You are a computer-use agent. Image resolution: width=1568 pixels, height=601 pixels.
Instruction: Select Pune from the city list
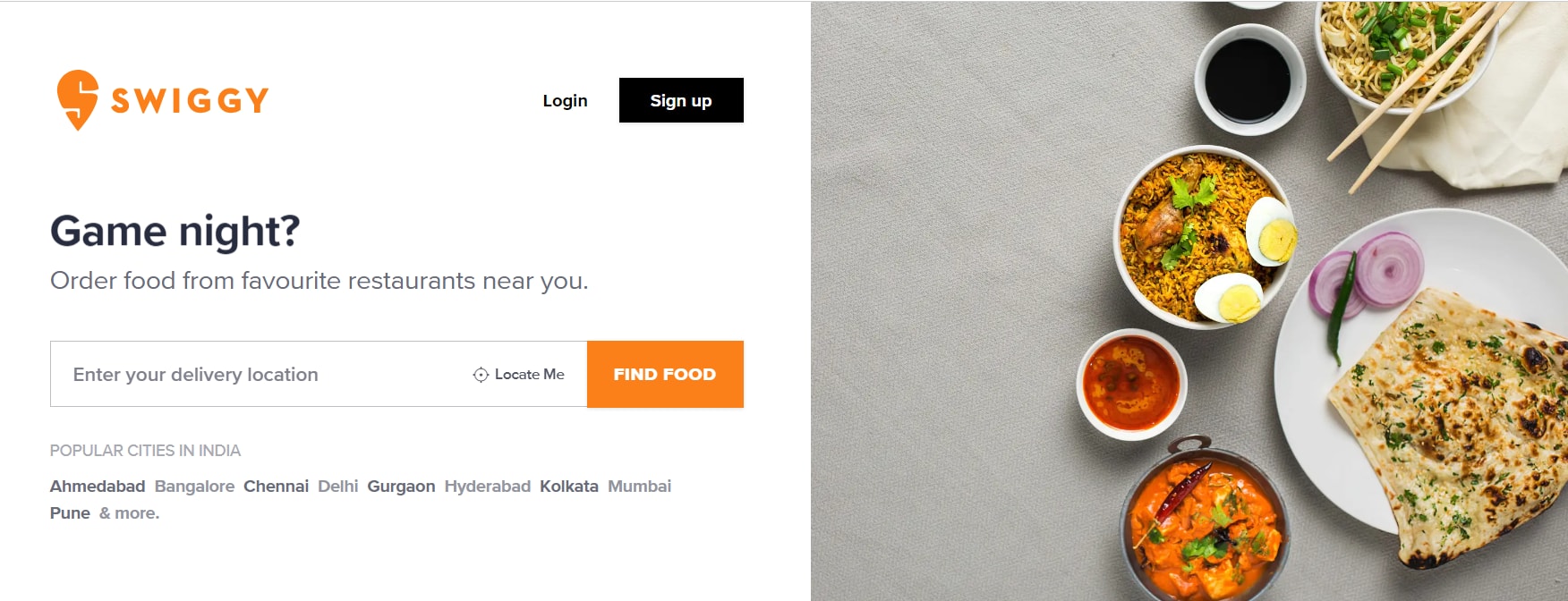[70, 513]
